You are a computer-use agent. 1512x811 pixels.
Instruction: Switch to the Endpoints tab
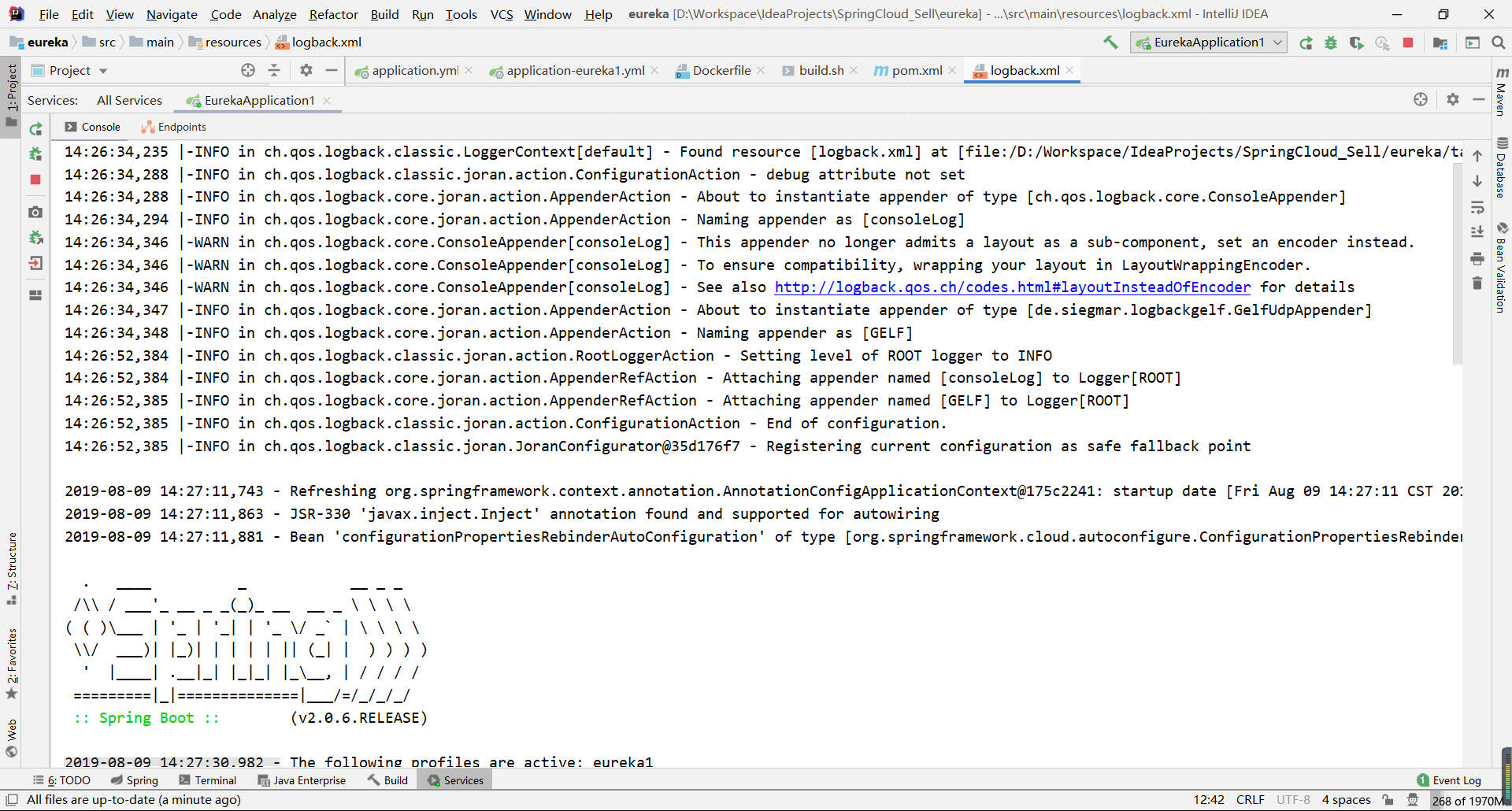pyautogui.click(x=174, y=127)
